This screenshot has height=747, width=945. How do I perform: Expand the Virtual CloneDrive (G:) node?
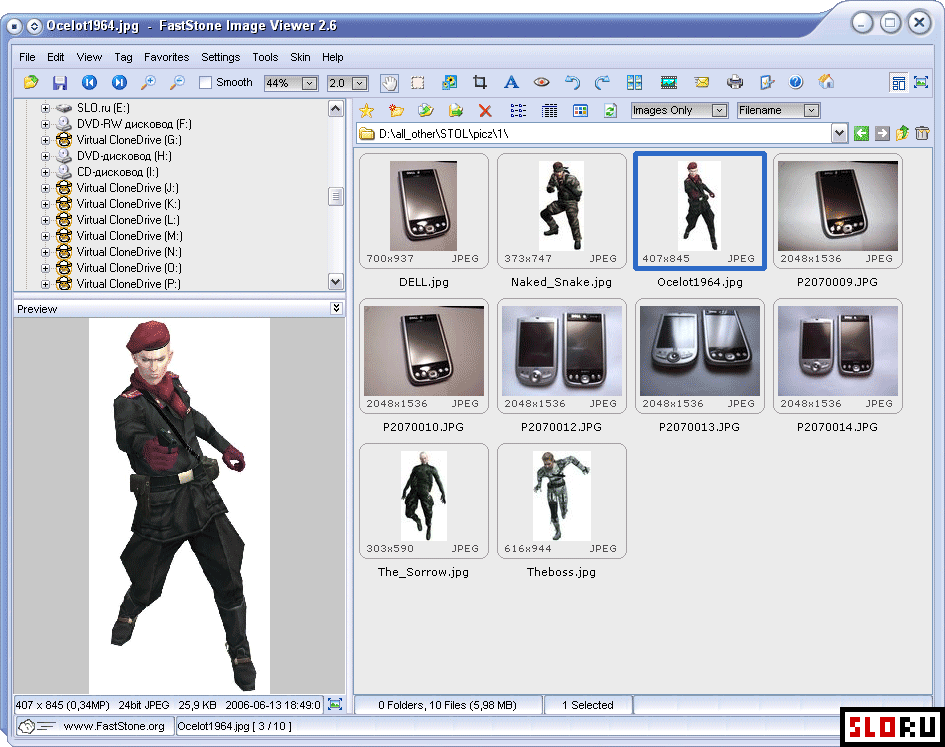pyautogui.click(x=45, y=140)
